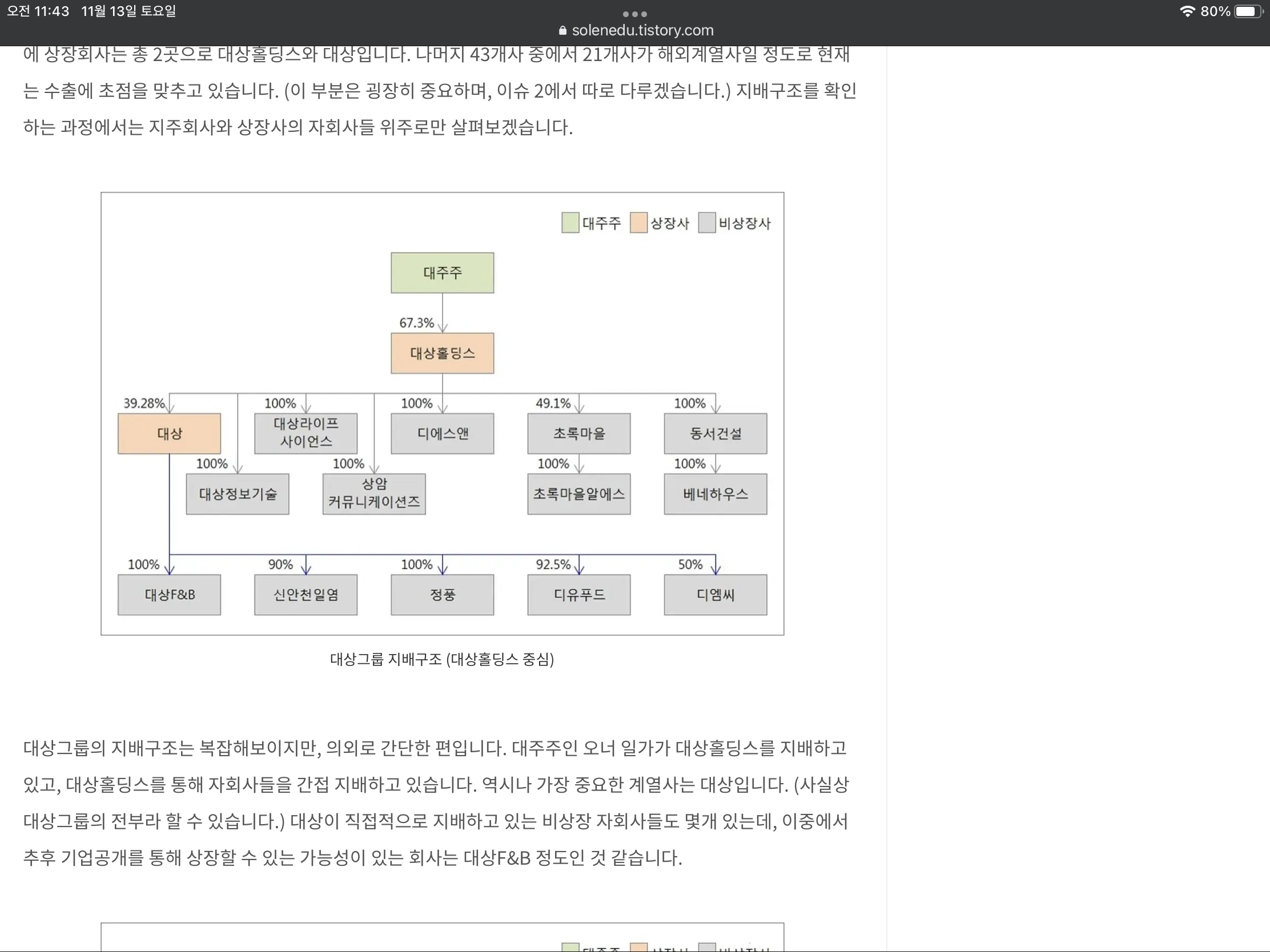Tap the three-dot multitasking menu
This screenshot has width=1270, height=952.
(634, 14)
